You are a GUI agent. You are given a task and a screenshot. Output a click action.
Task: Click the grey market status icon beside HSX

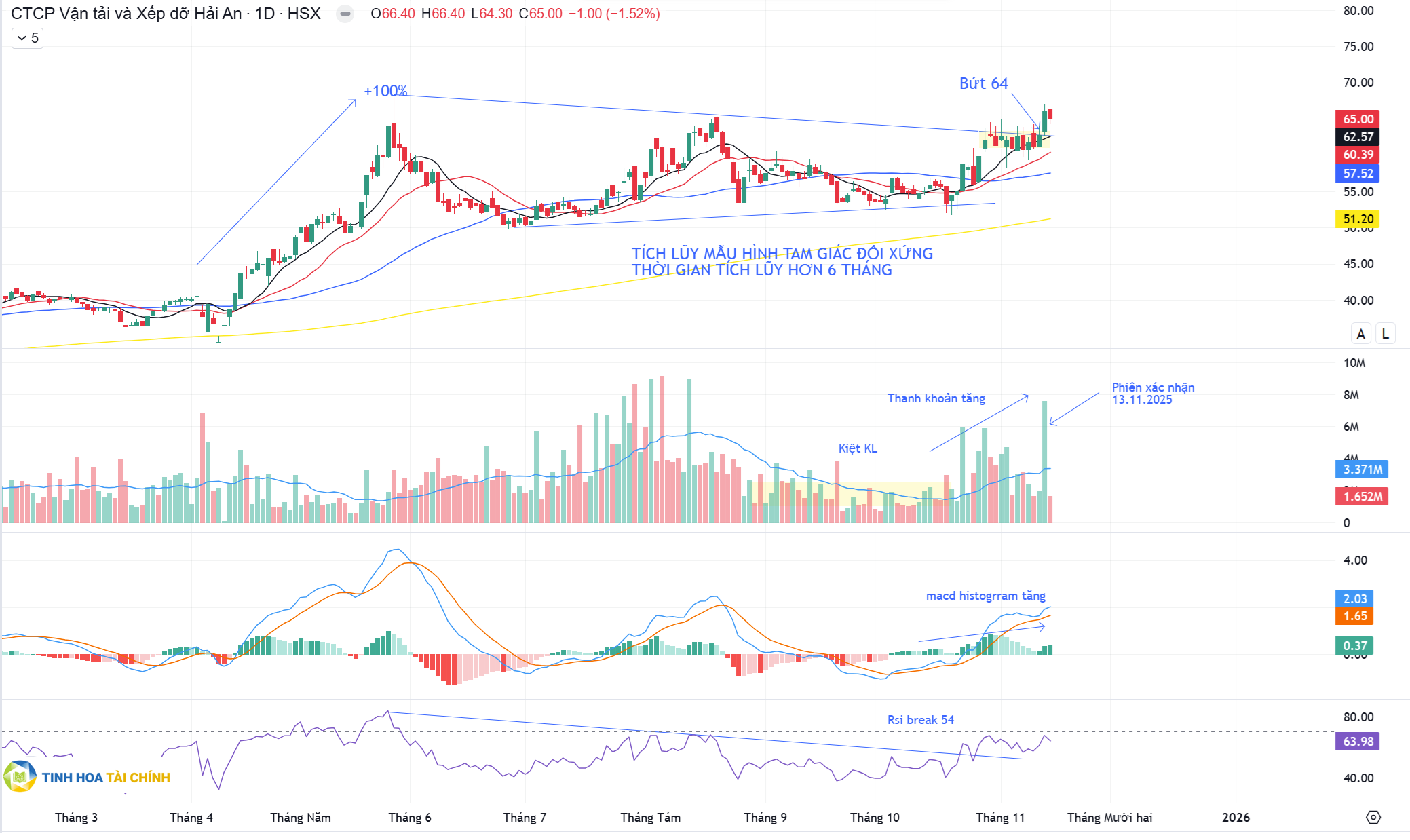pyautogui.click(x=345, y=14)
